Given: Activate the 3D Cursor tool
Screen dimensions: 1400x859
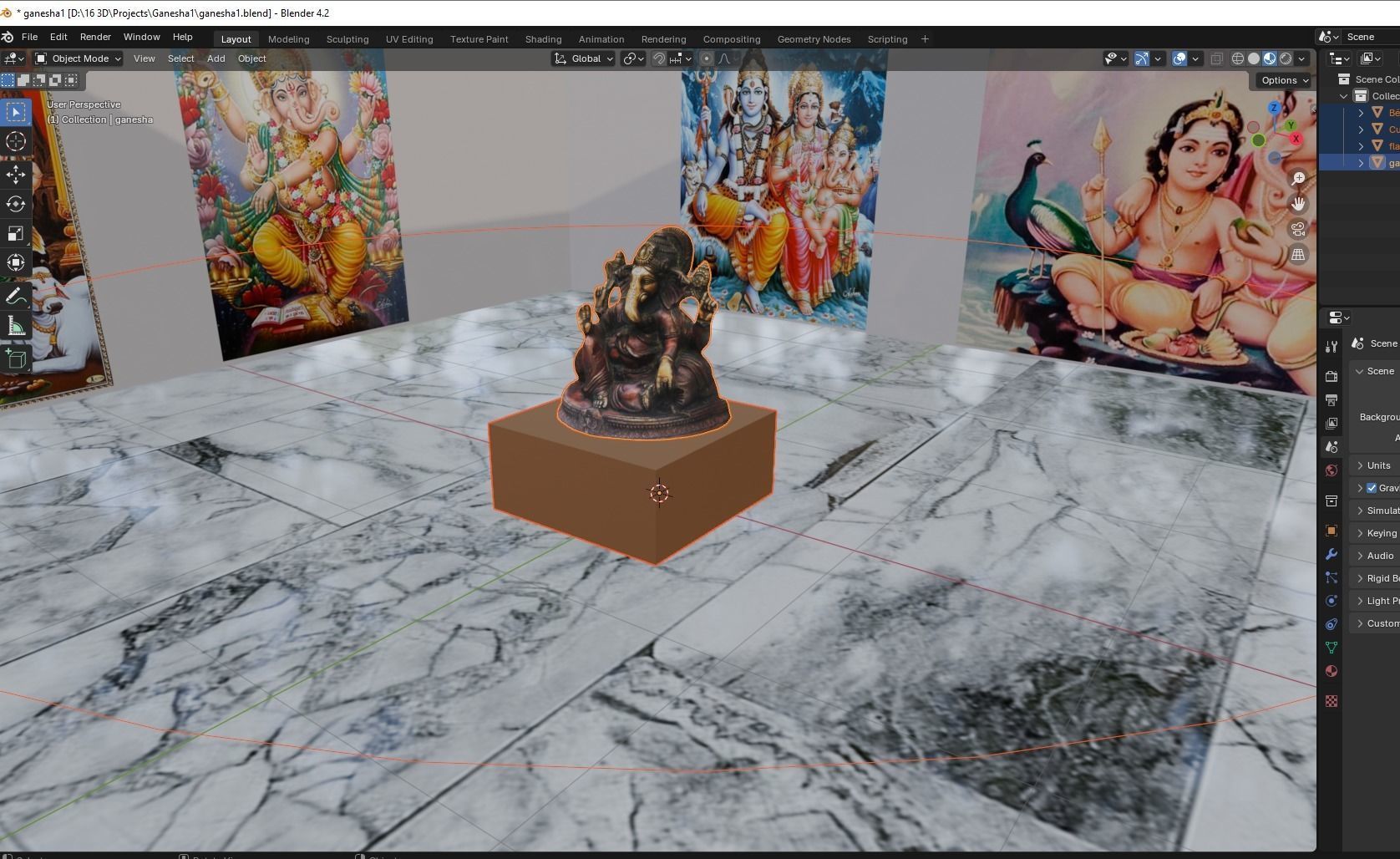Looking at the screenshot, I should [16, 141].
